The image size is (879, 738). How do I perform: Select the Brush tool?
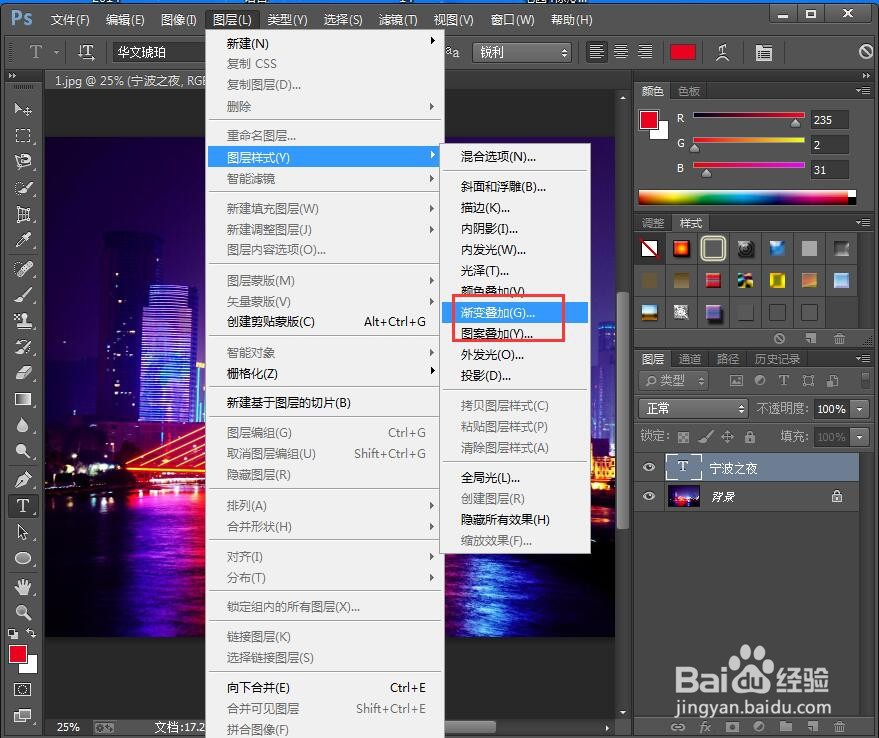coord(22,294)
